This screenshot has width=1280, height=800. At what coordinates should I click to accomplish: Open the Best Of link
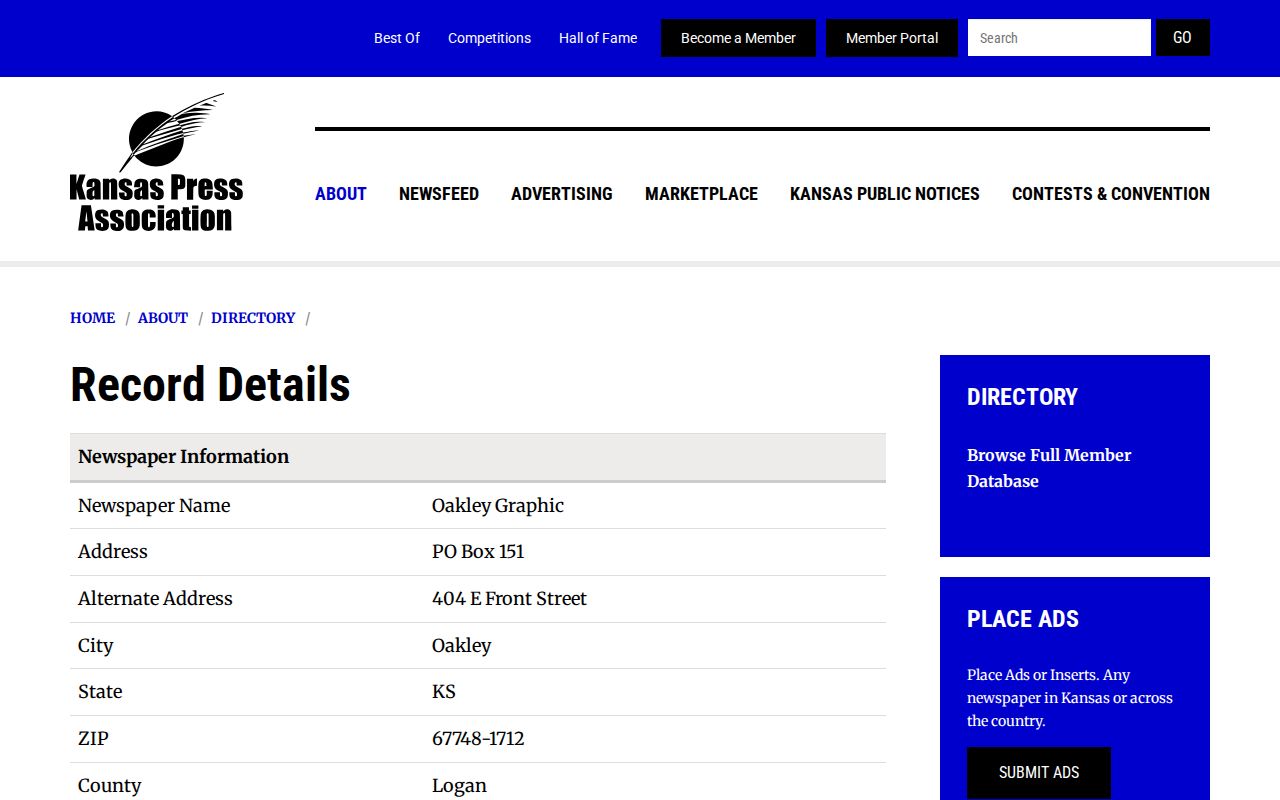(x=397, y=38)
